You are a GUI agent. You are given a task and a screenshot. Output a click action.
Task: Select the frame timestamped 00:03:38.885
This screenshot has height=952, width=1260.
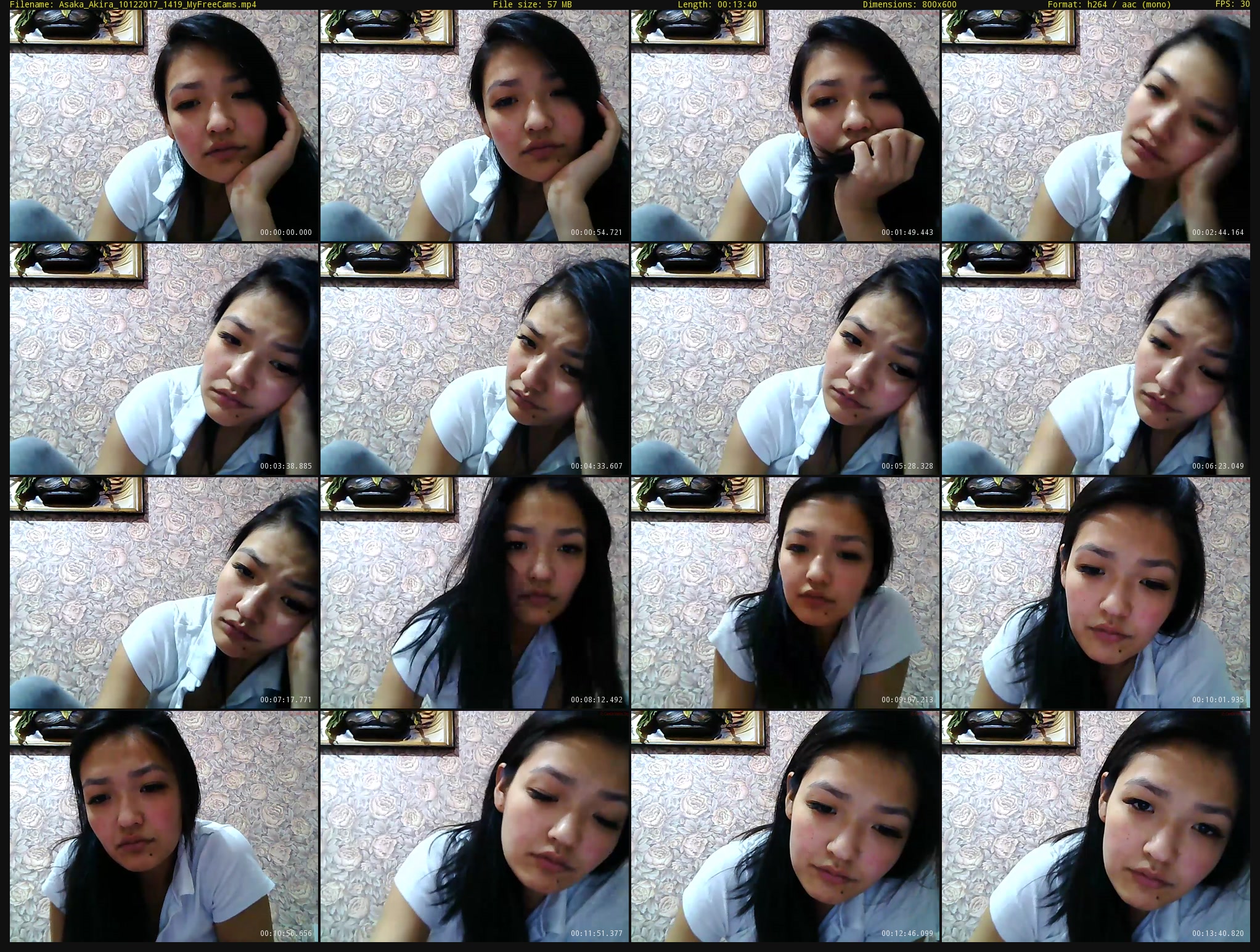click(x=164, y=359)
